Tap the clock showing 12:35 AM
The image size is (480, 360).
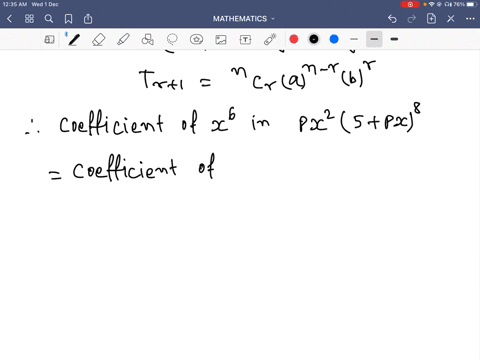pyautogui.click(x=15, y=4)
